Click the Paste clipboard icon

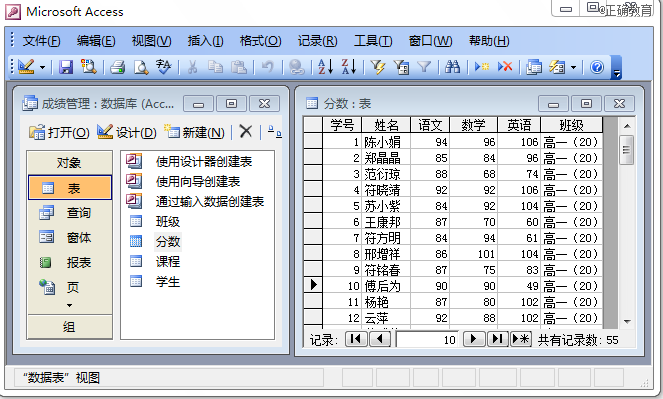[x=239, y=67]
